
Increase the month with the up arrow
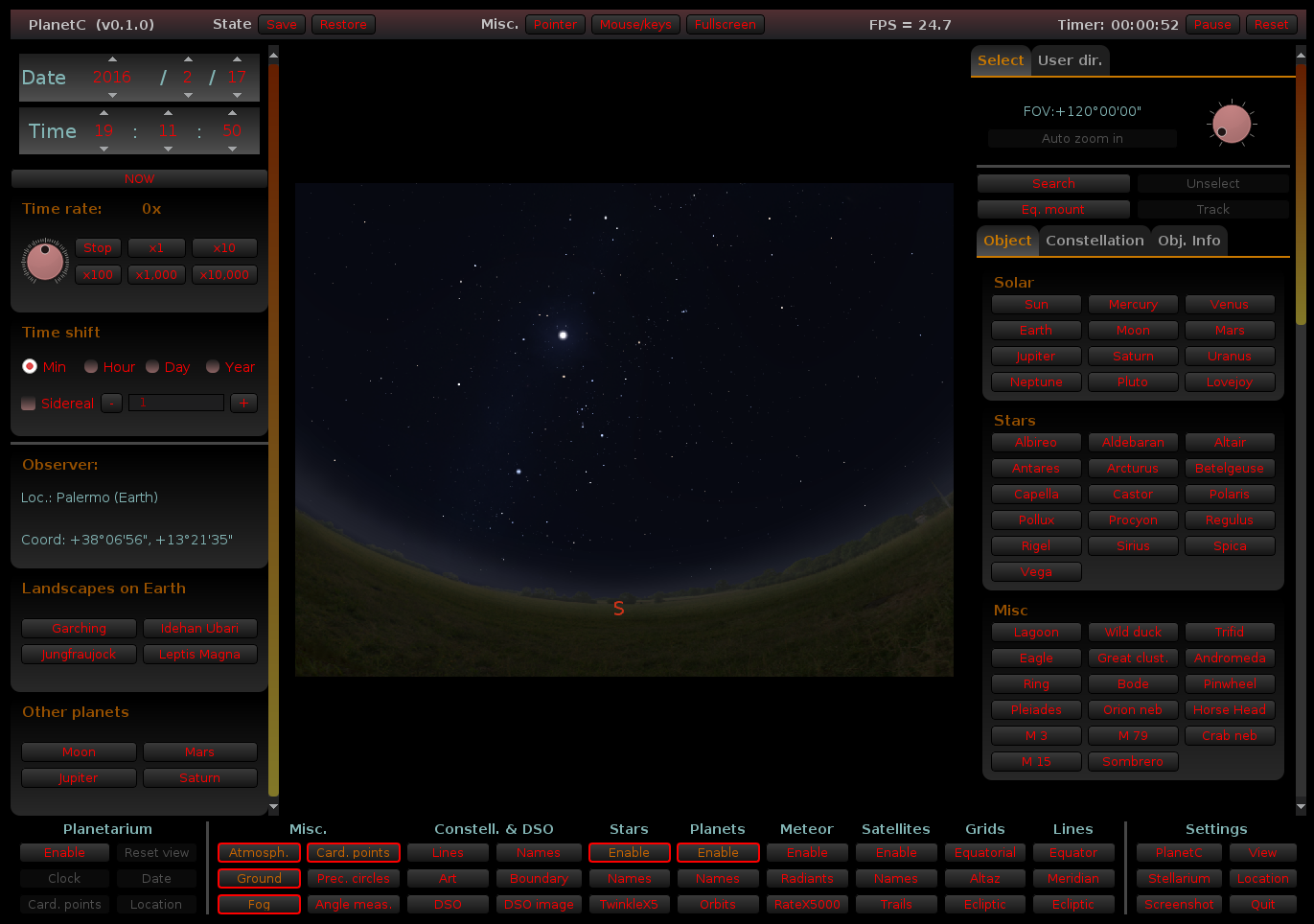188,58
